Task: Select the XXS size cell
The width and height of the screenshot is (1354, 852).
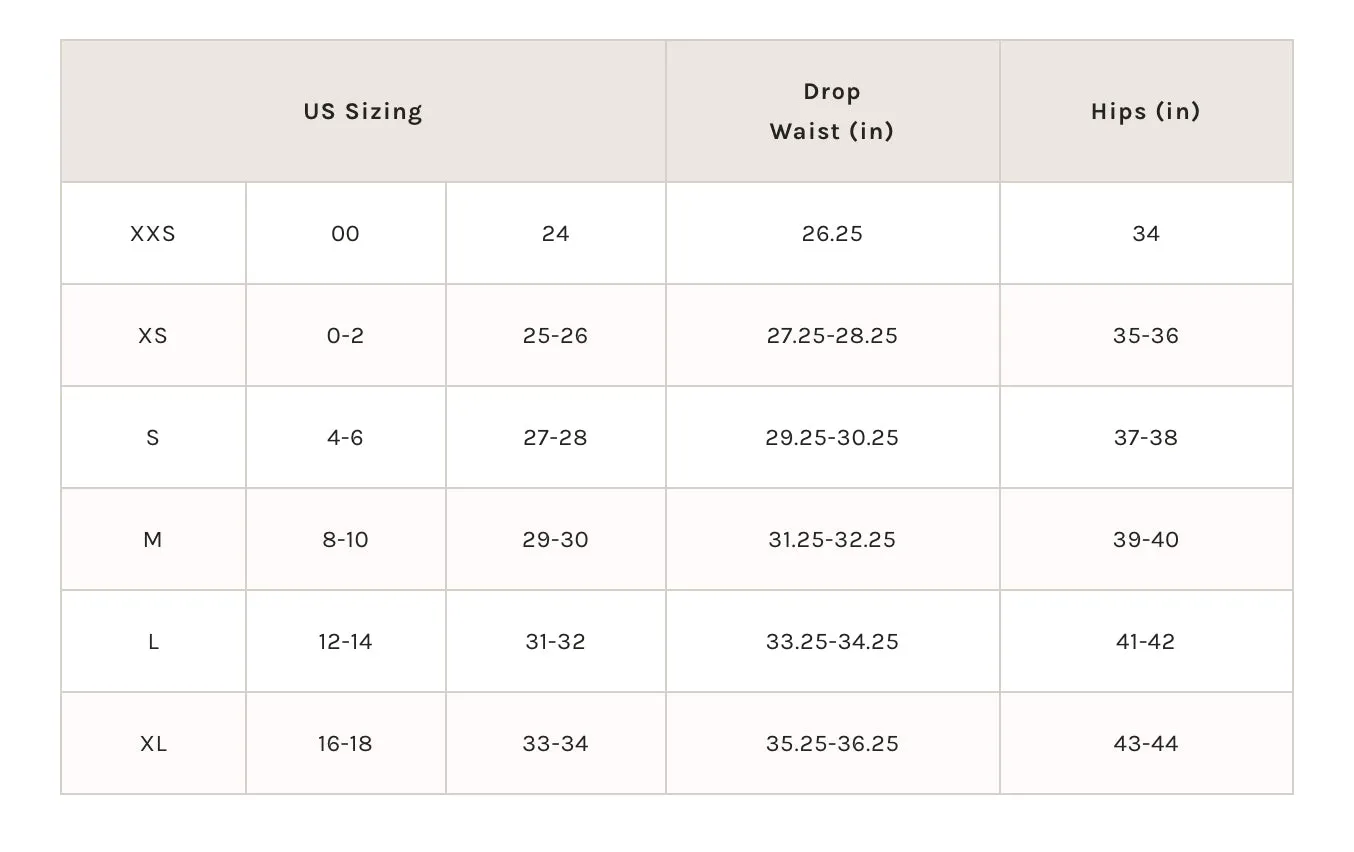Action: pos(153,234)
